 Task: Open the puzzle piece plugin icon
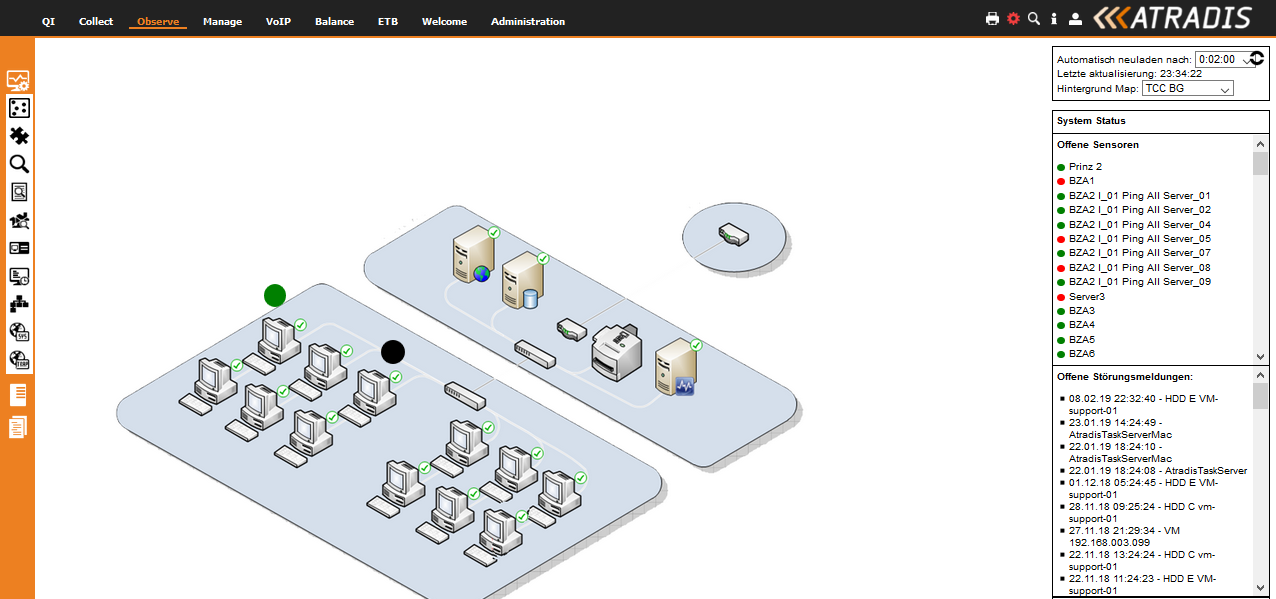click(x=18, y=136)
